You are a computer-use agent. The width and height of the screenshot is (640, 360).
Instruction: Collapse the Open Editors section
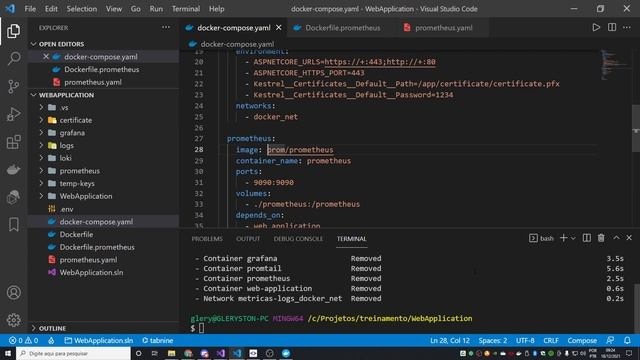pos(33,44)
